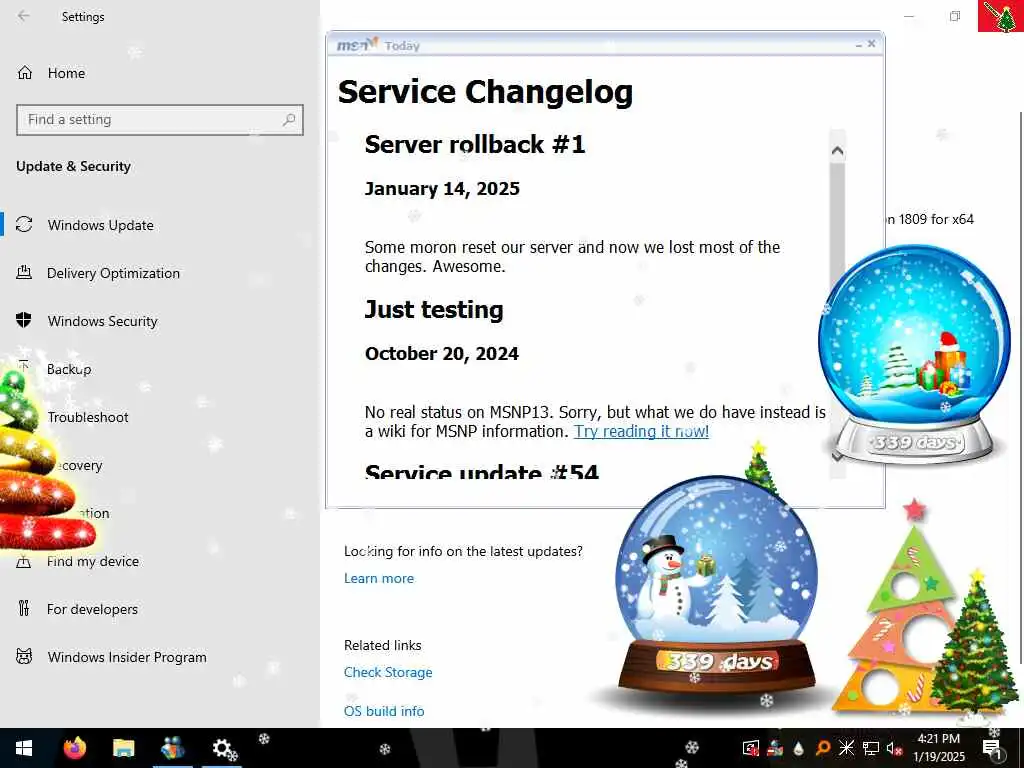Open the MSN Messenger taskbar icon
This screenshot has height=768, width=1024.
pyautogui.click(x=172, y=748)
